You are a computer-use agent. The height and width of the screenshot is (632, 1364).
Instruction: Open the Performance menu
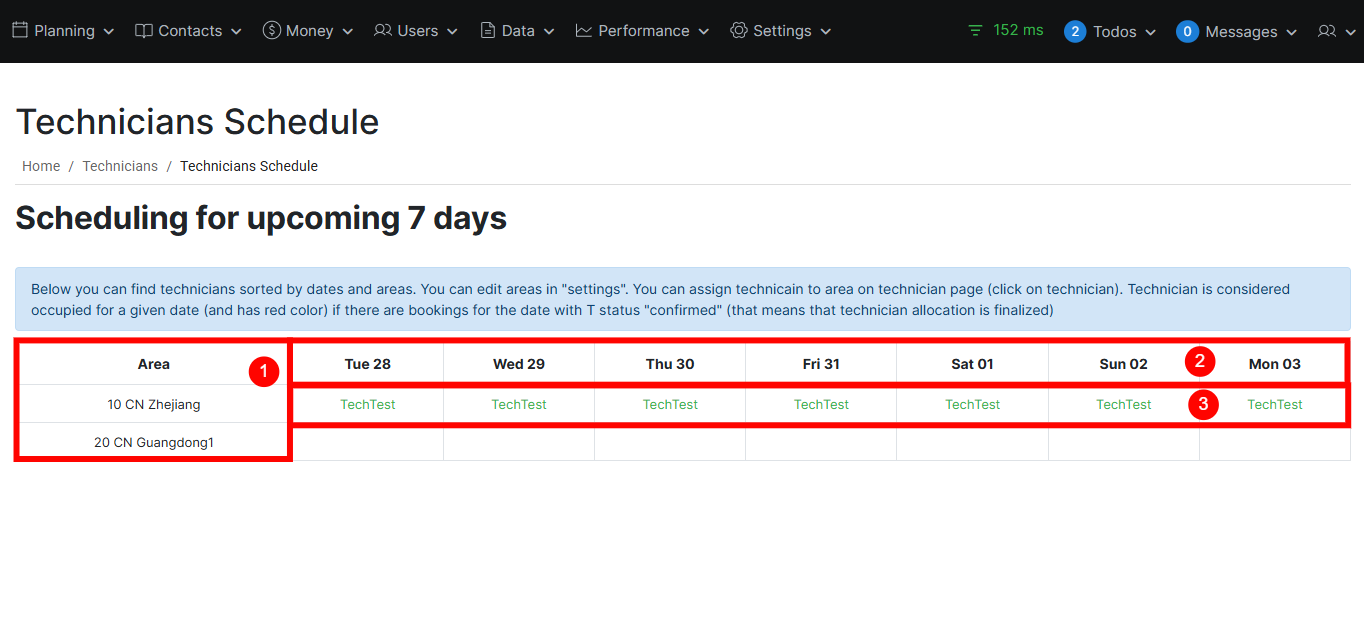[x=643, y=31]
